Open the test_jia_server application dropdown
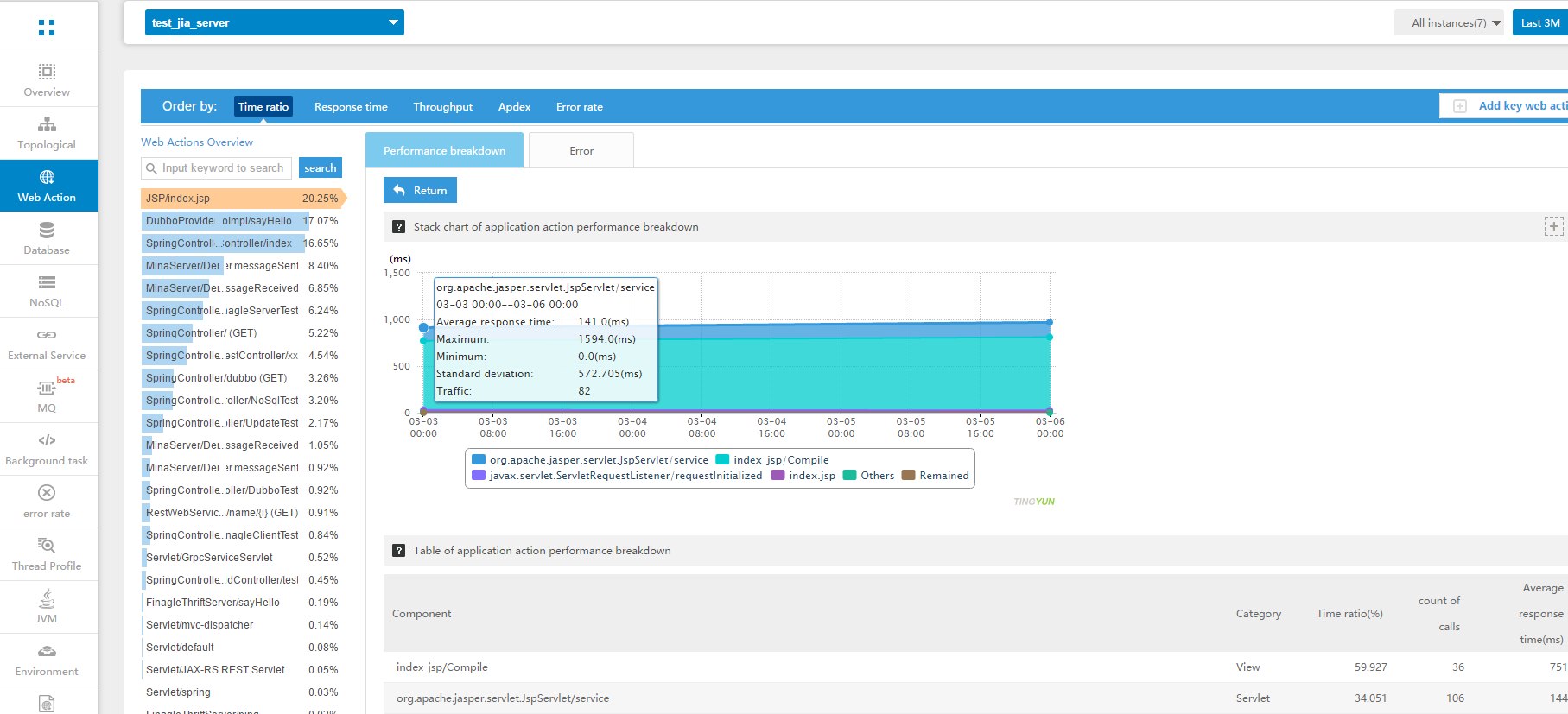The image size is (1568, 714). point(274,22)
